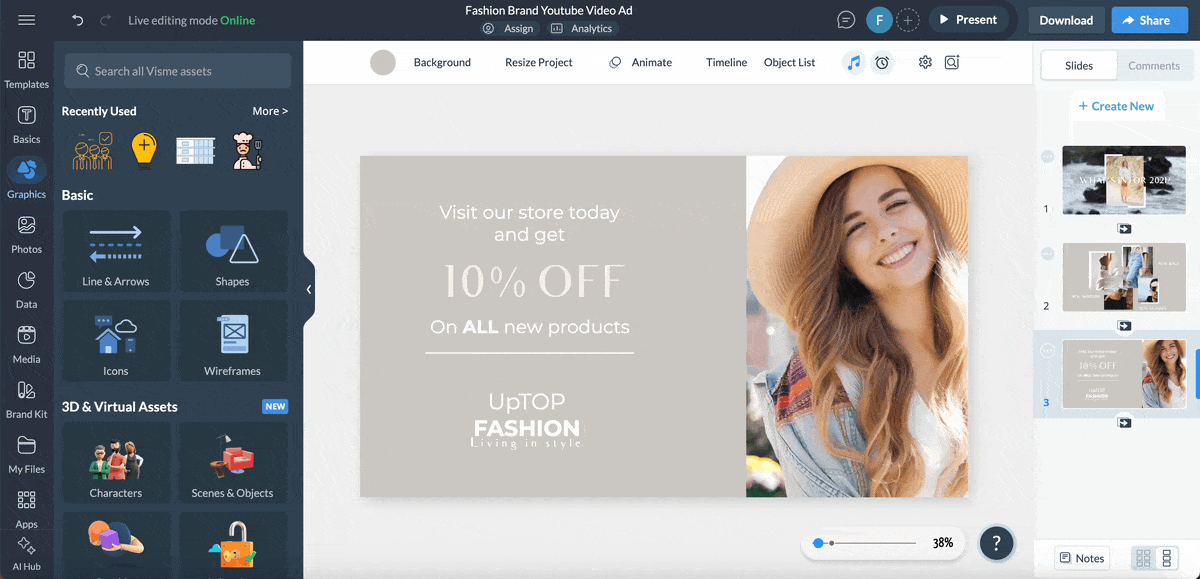Expand More recently used graphics

click(x=270, y=111)
